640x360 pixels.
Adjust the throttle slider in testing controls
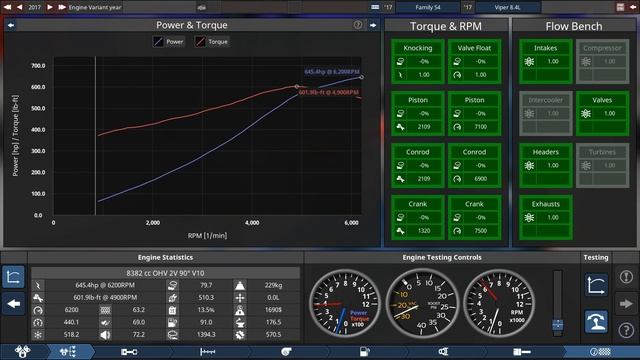[x=558, y=325]
